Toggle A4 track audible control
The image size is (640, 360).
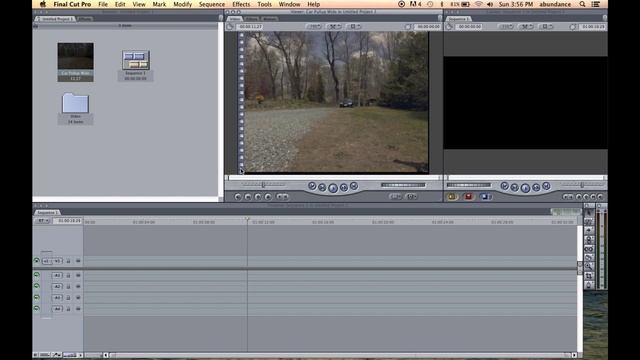pyautogui.click(x=37, y=309)
